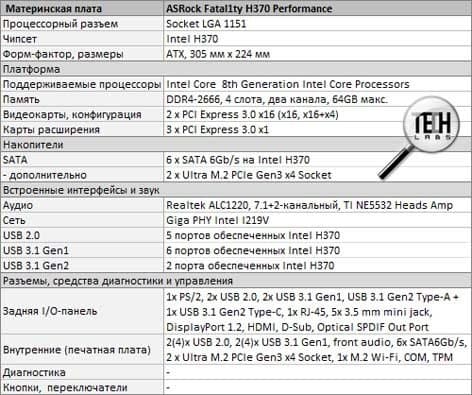Select the Видеокарты, конфигурация label
The height and width of the screenshot is (395, 472).
coord(72,114)
